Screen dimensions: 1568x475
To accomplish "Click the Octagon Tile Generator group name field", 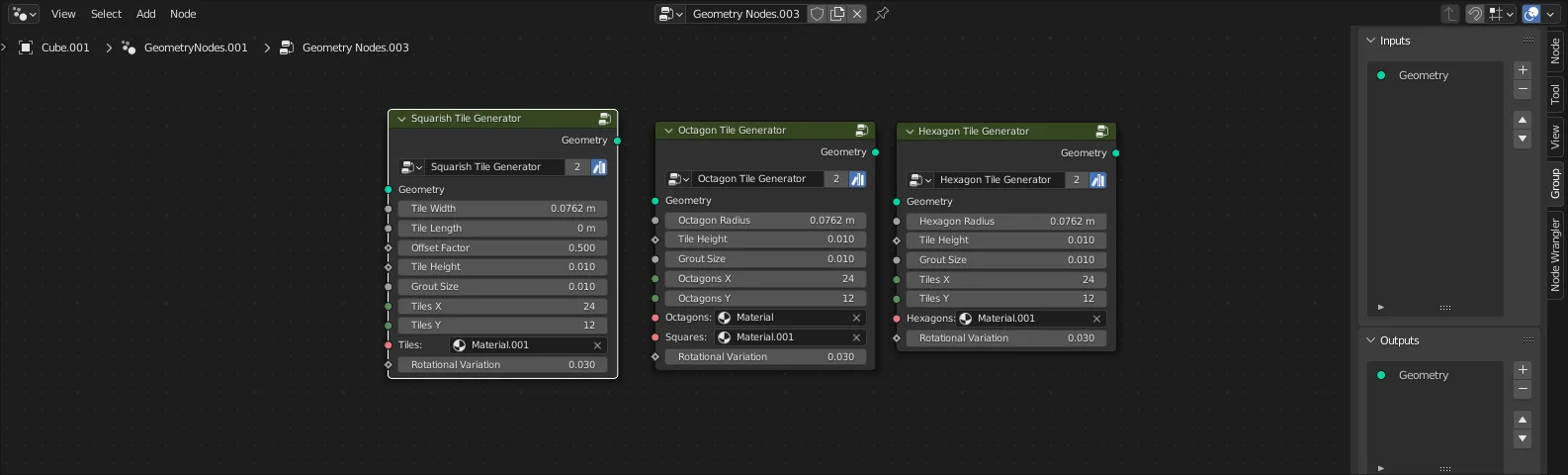I will 758,179.
